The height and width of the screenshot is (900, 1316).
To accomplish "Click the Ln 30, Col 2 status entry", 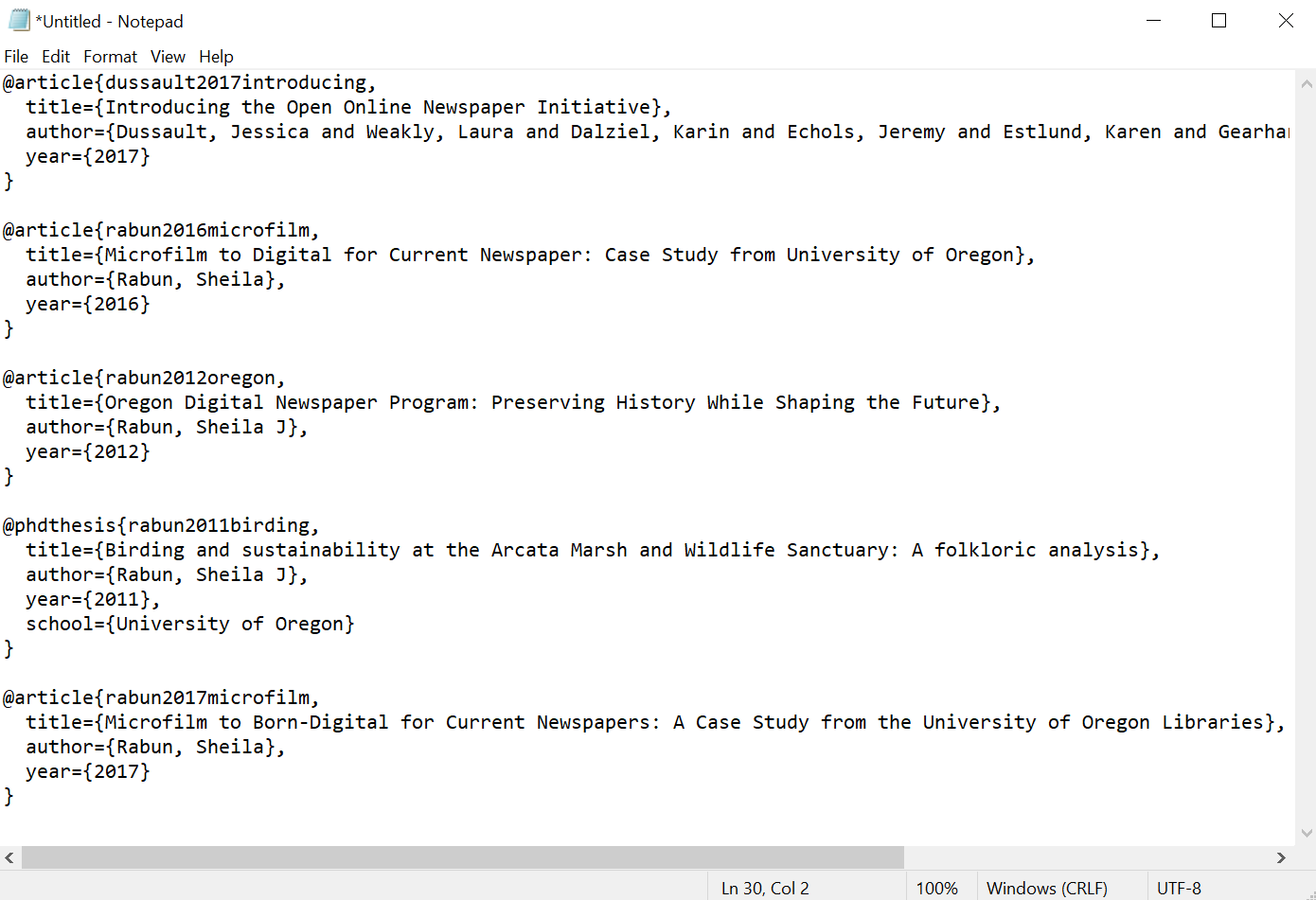I will (765, 888).
